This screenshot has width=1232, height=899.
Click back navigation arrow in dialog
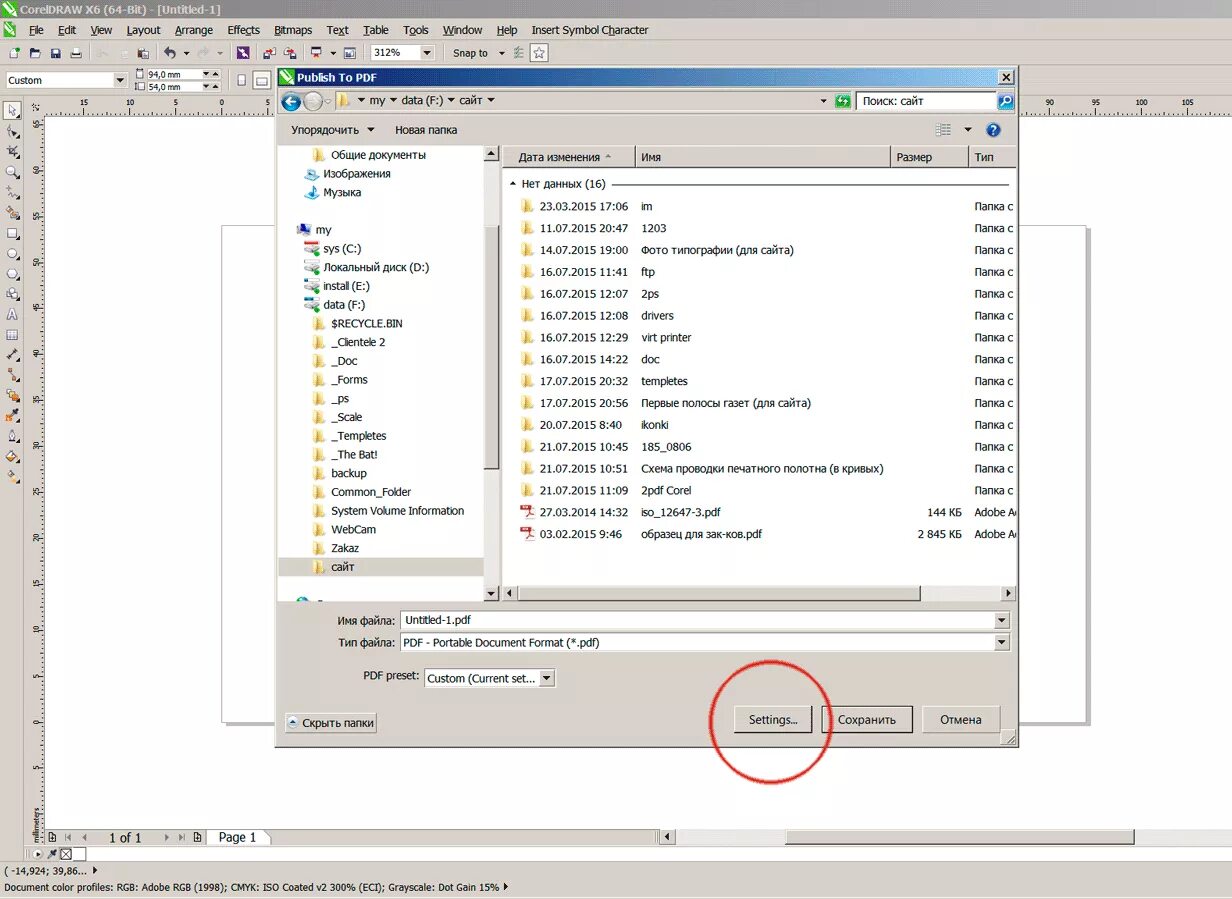[x=291, y=101]
